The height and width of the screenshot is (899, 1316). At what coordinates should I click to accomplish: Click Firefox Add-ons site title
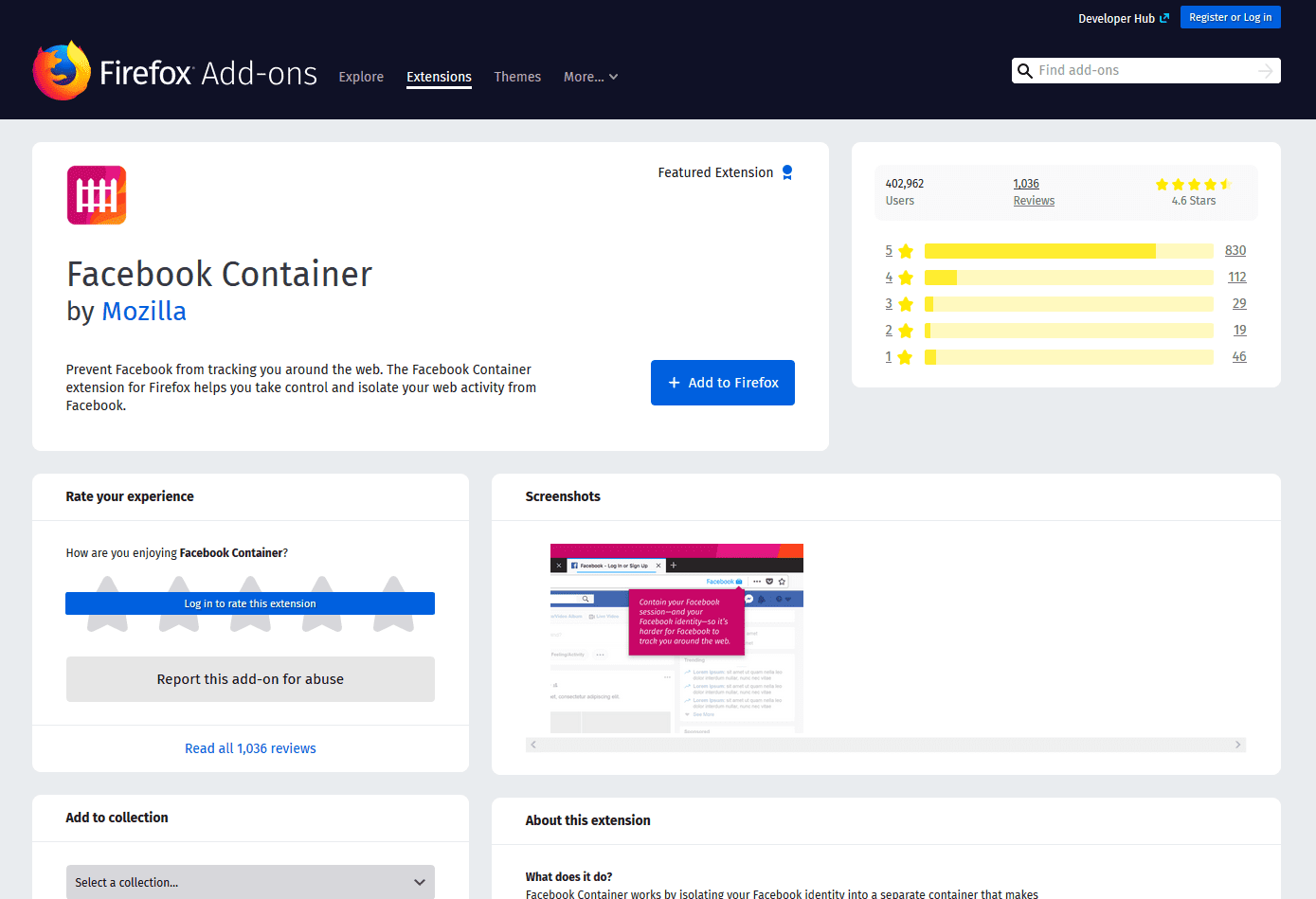[x=208, y=73]
